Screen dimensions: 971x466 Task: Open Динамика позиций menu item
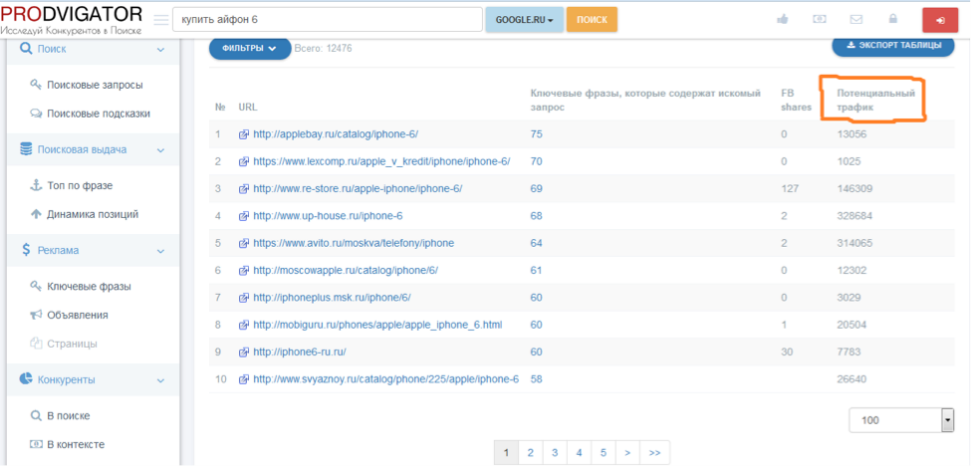point(92,215)
